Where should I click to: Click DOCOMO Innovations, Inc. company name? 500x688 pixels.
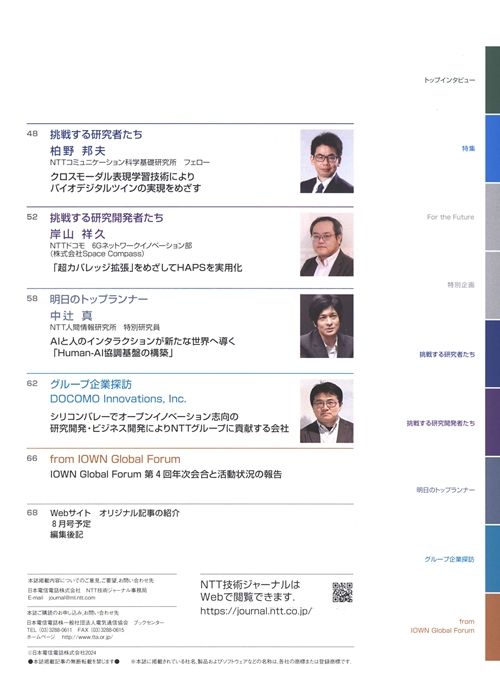tap(118, 399)
